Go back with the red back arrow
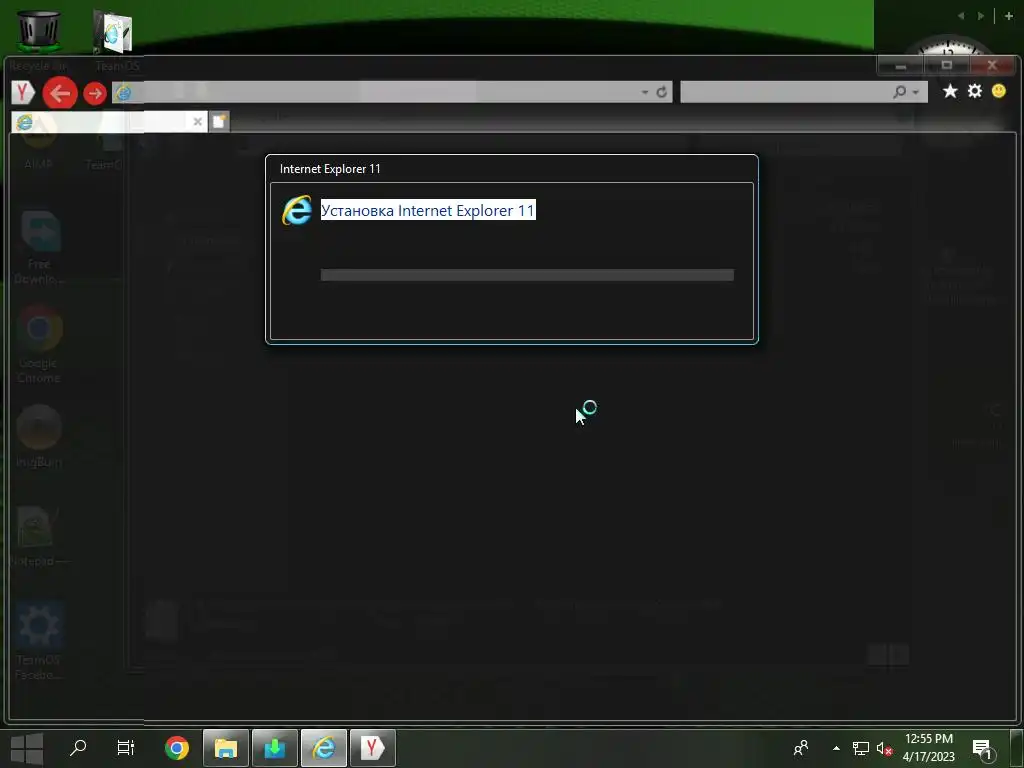The image size is (1024, 768). click(x=60, y=93)
